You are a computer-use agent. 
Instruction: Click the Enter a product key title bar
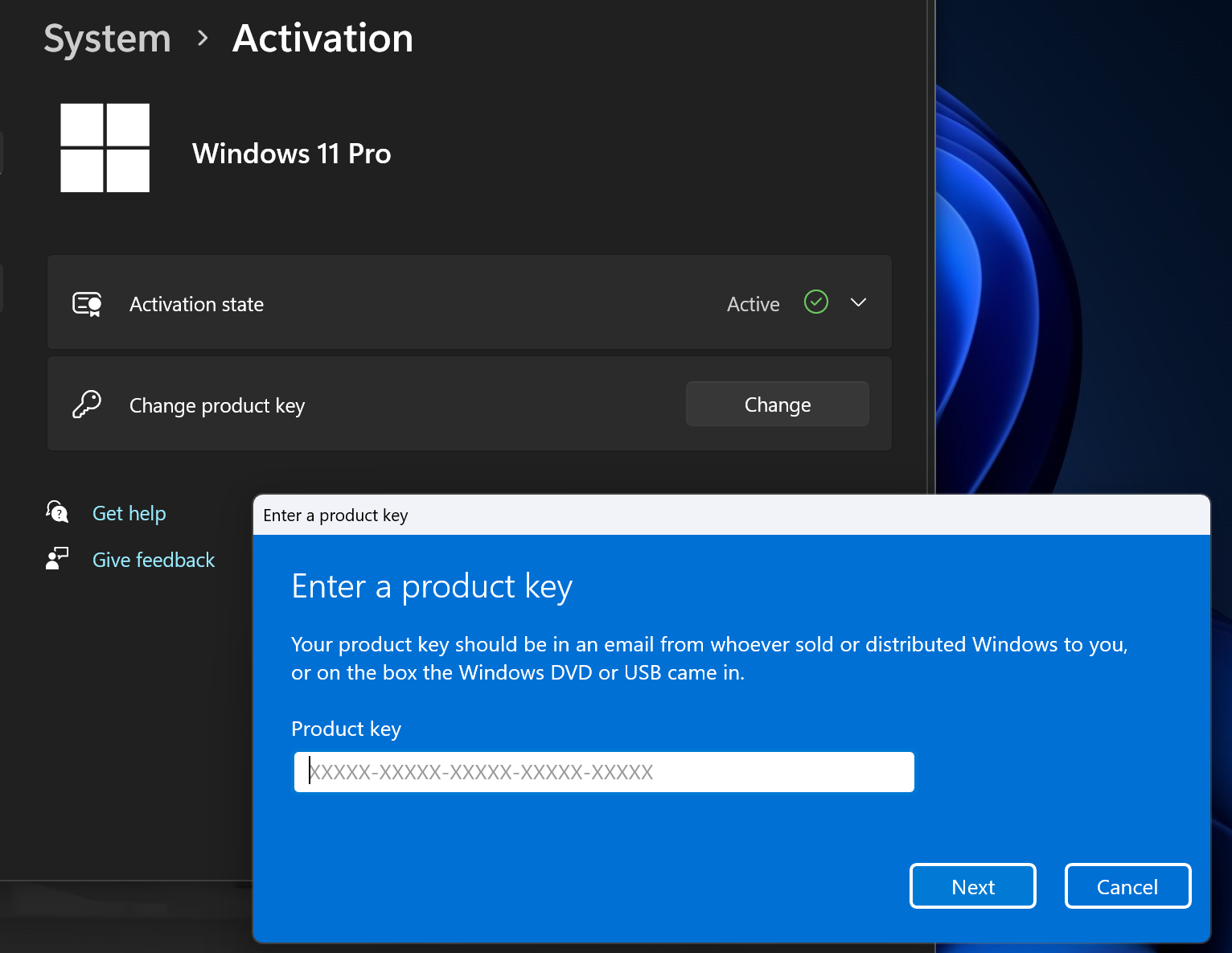[563, 515]
